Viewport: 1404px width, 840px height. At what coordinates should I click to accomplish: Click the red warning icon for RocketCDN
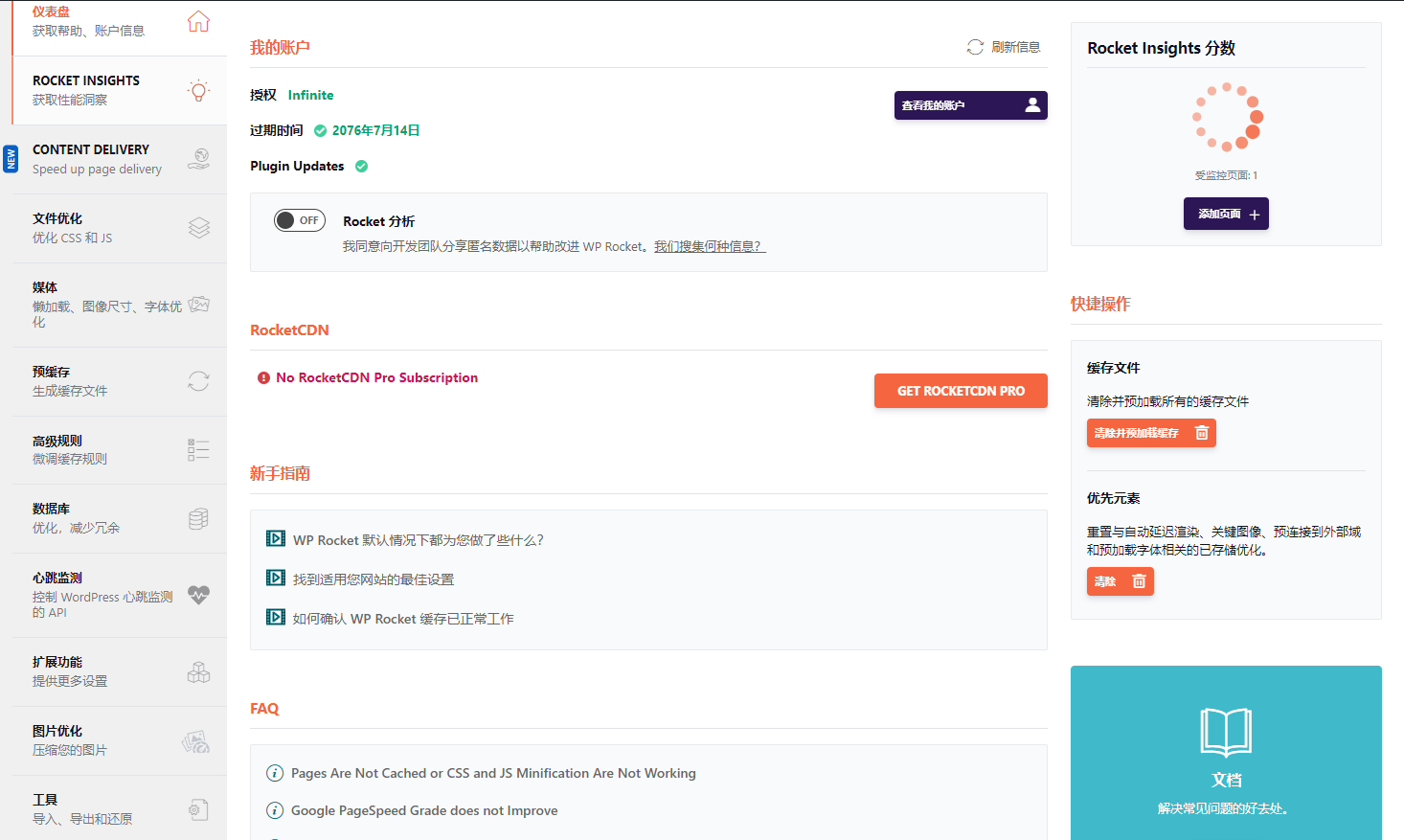coord(263,378)
